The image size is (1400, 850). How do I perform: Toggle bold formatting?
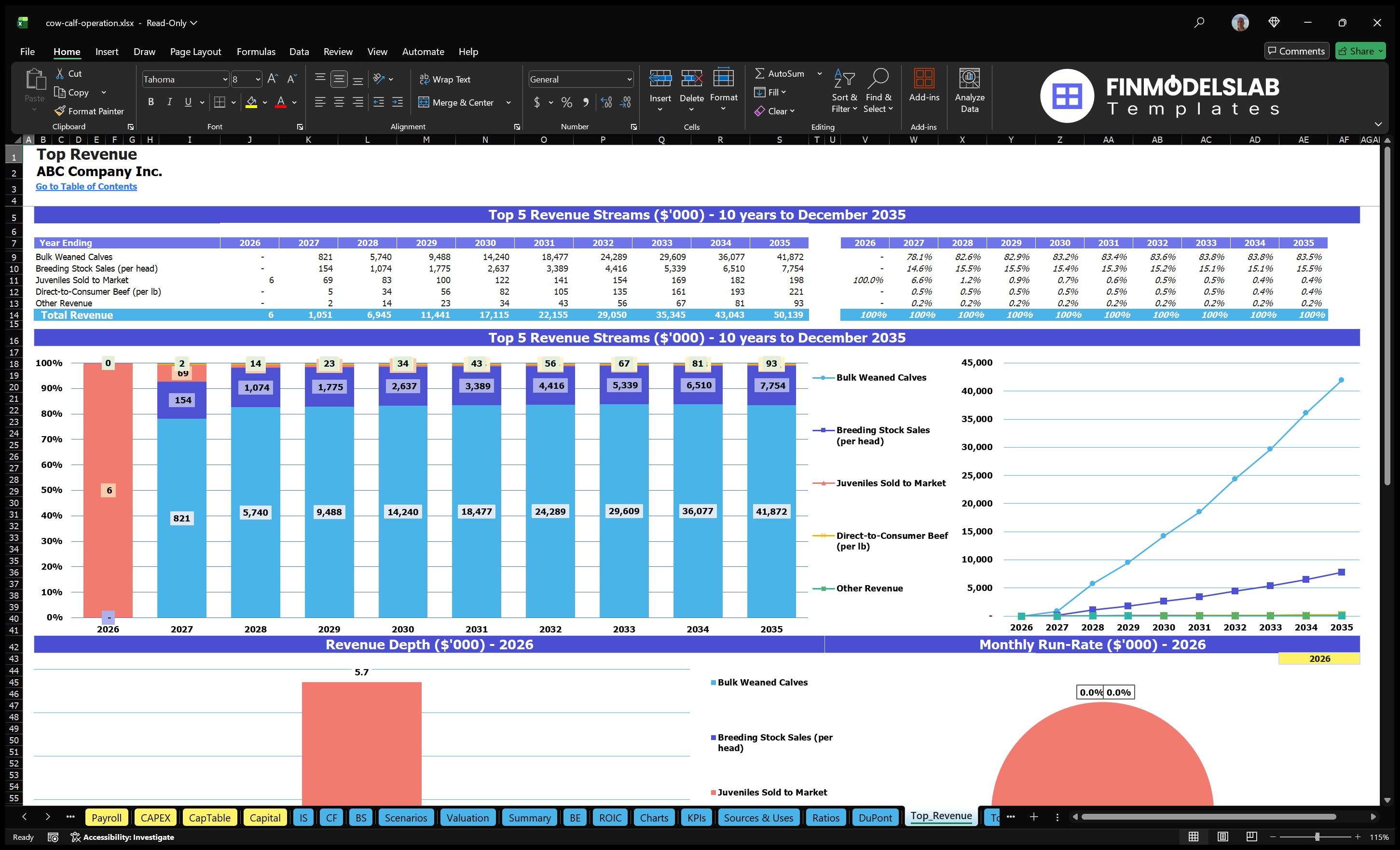pyautogui.click(x=151, y=102)
